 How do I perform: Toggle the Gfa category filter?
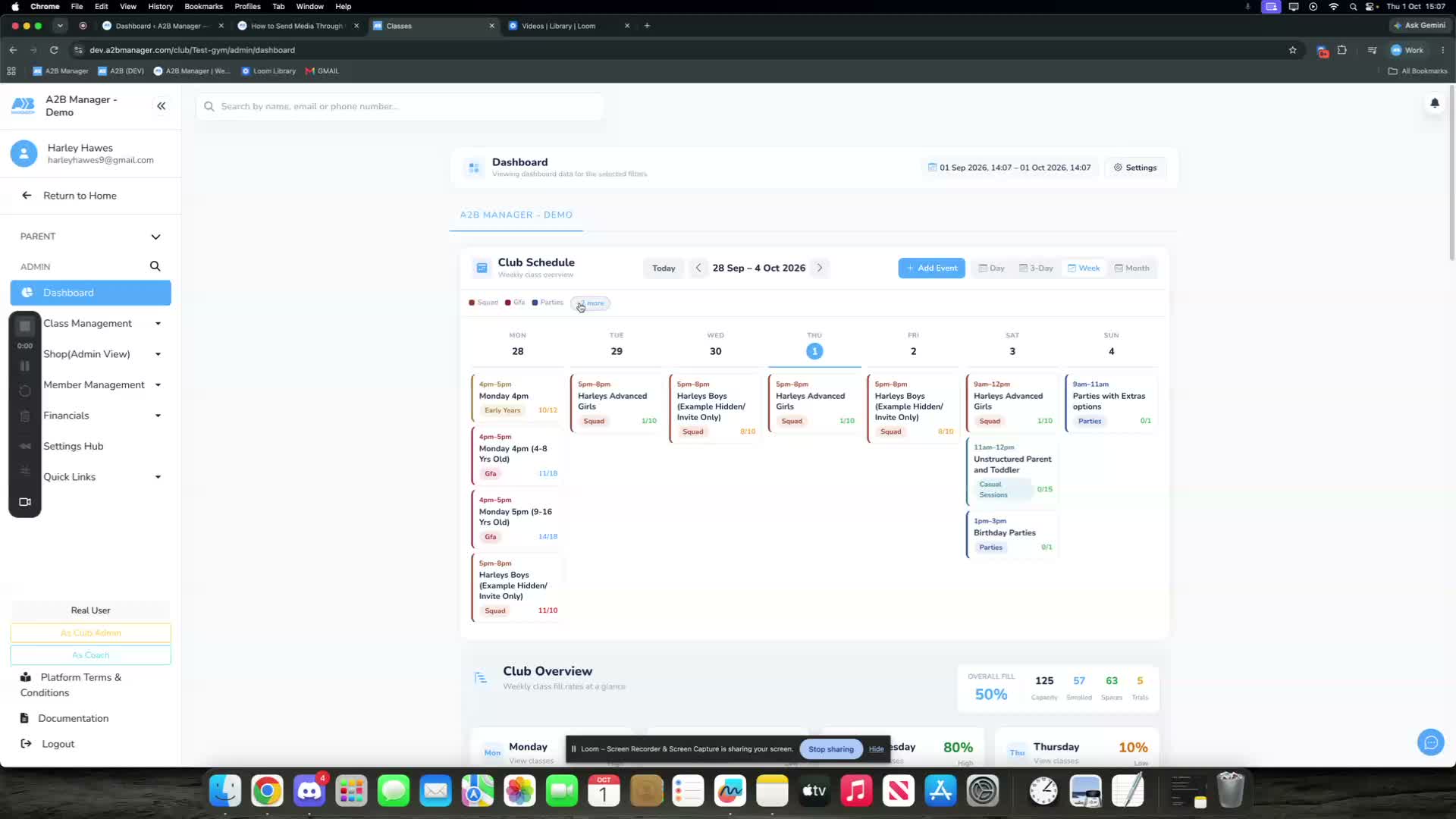tap(515, 303)
